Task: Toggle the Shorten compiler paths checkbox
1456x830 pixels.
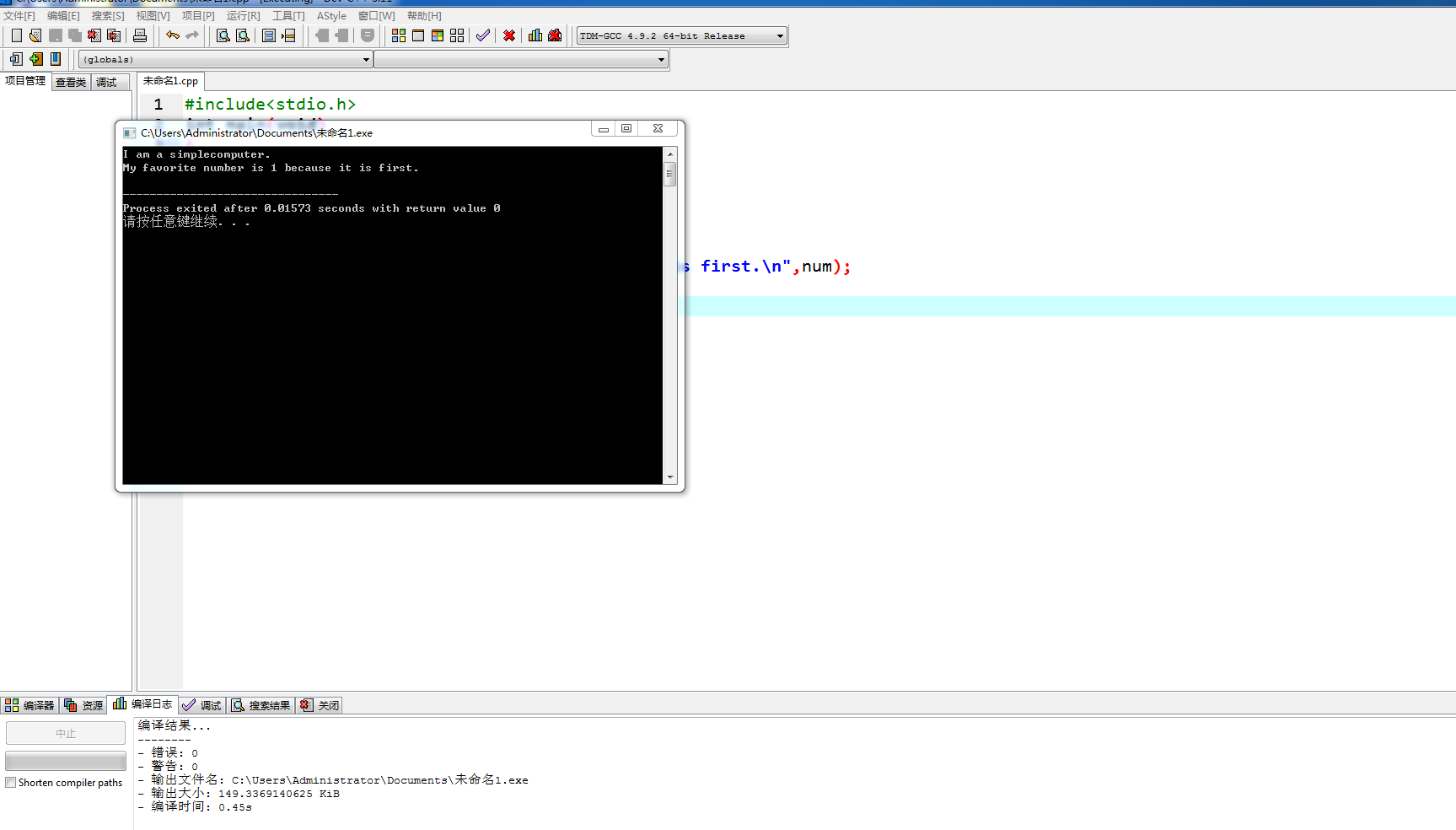Action: coord(11,783)
